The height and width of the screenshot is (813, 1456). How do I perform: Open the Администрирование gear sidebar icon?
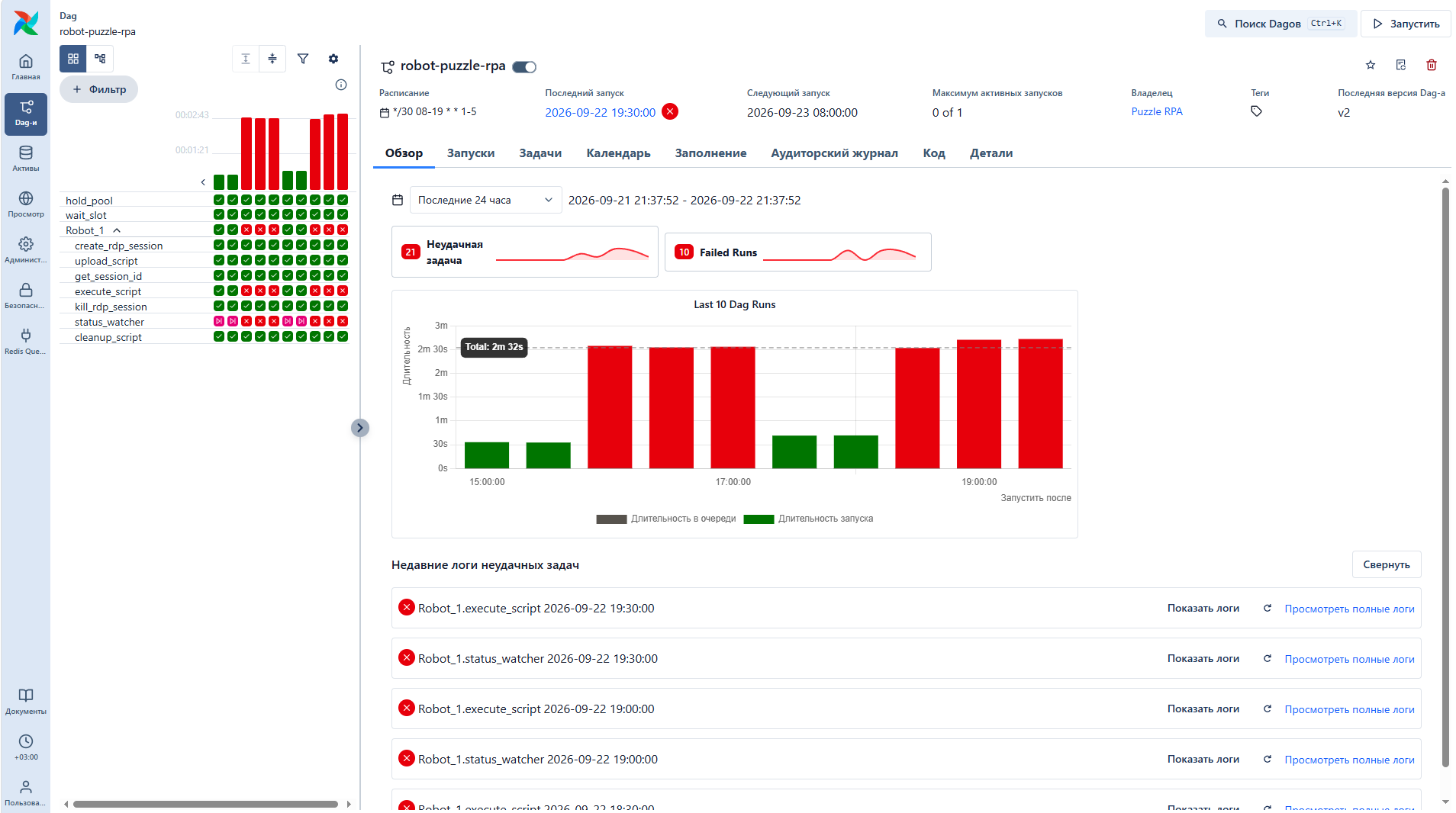pyautogui.click(x=26, y=250)
